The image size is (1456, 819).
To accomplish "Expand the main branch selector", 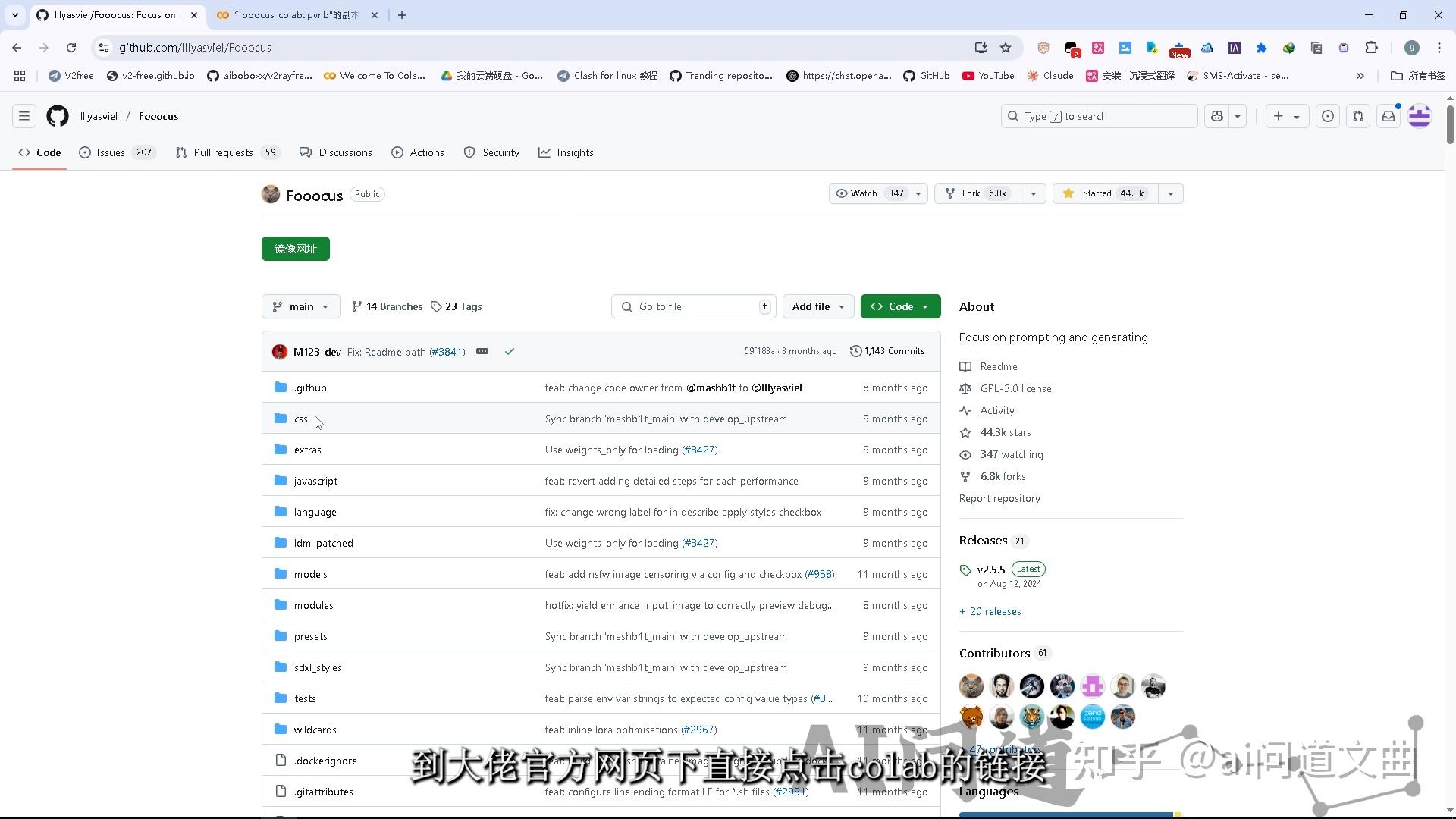I will 300,306.
